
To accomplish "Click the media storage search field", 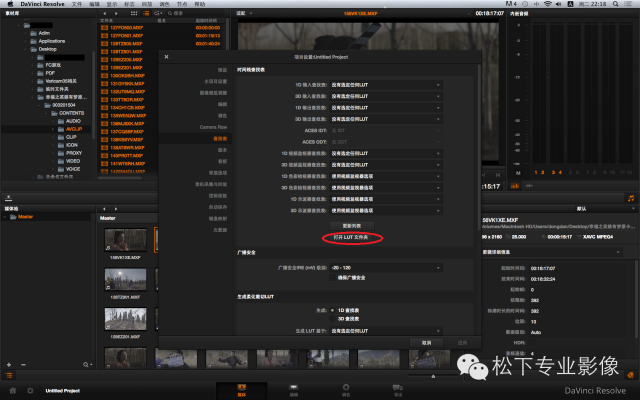I will (195, 13).
